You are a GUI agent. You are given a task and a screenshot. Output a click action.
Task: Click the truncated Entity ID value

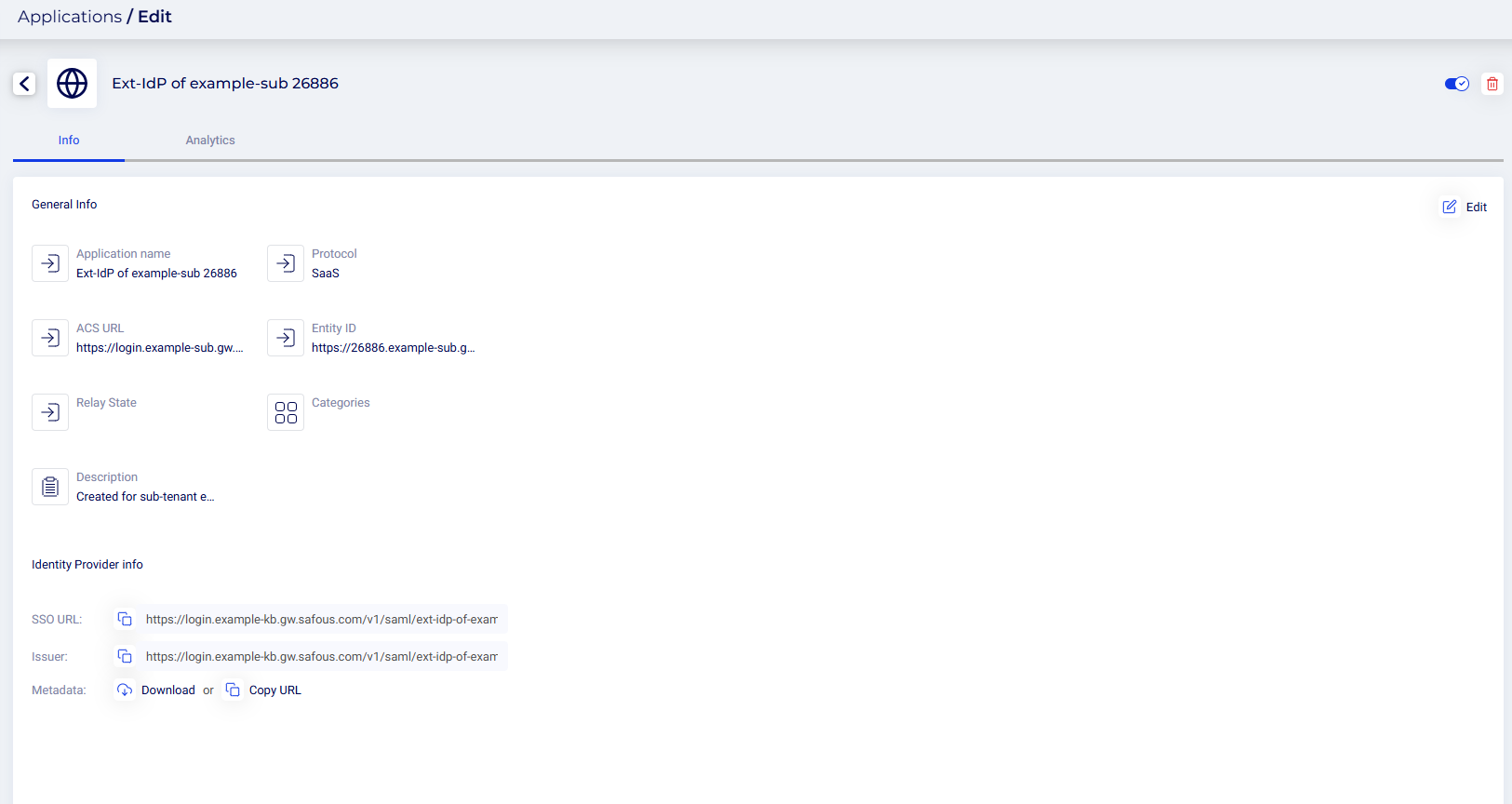coord(393,348)
